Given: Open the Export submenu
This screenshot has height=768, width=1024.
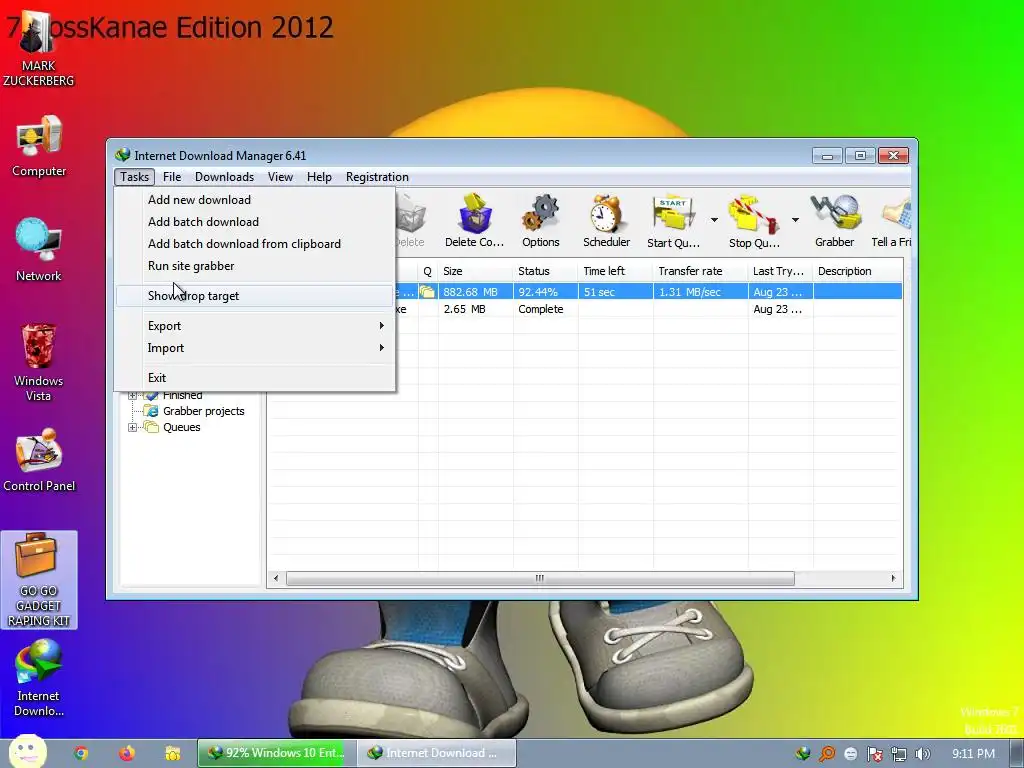Looking at the screenshot, I should (255, 326).
